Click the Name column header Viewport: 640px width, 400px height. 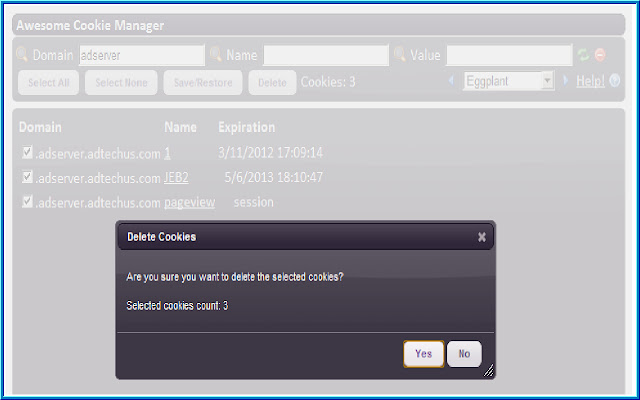(180, 127)
